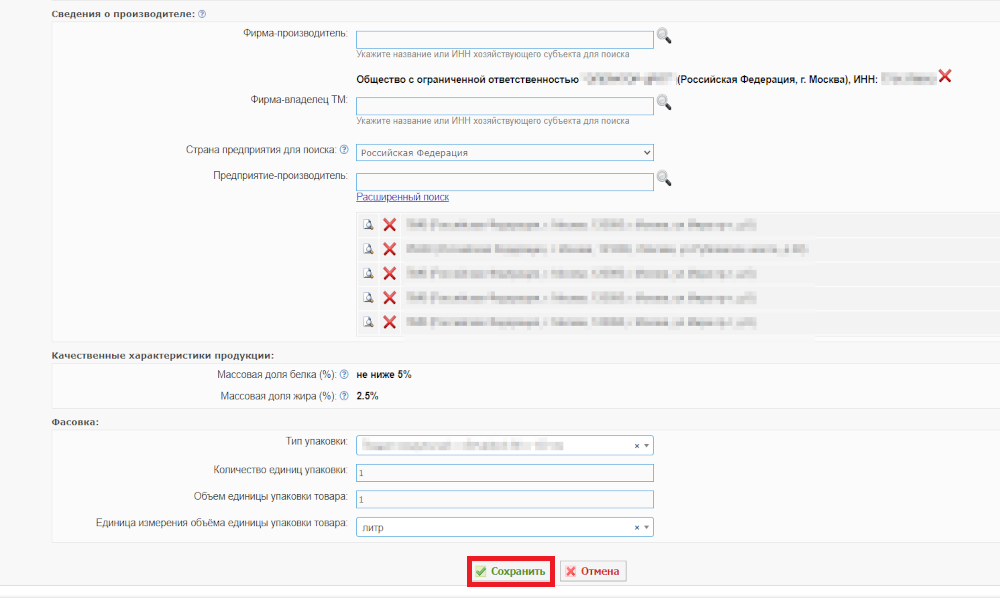View details of the last listed enterprise
Screen dimensions: 1000x600
point(368,322)
